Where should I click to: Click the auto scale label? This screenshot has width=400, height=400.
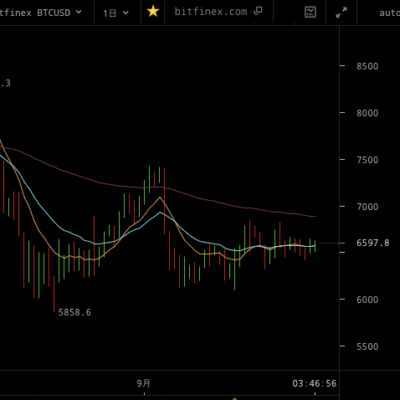[x=389, y=13]
